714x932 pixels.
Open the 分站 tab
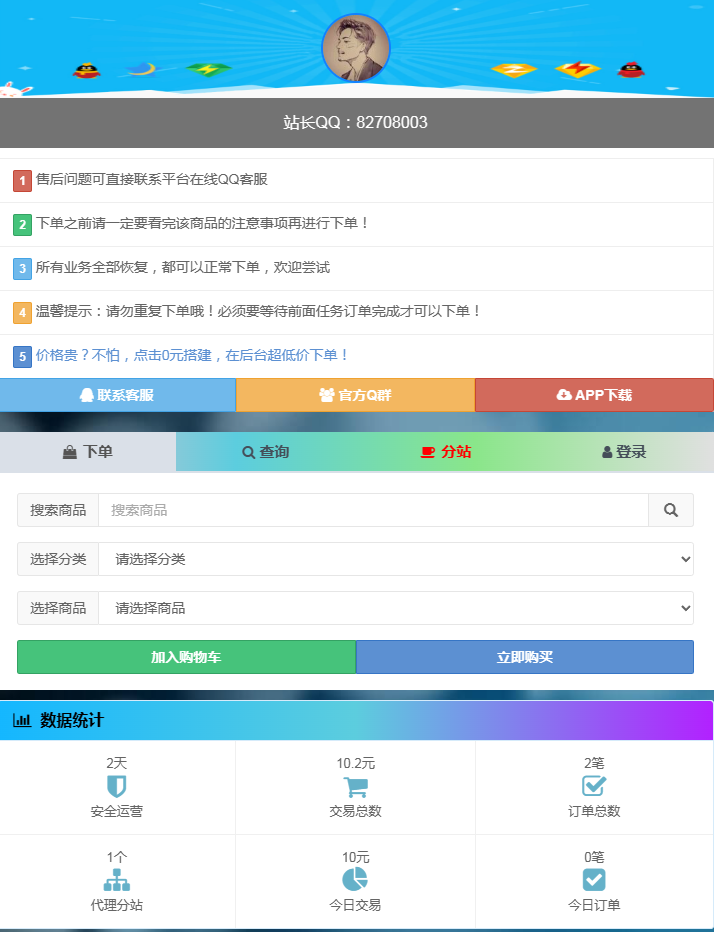[445, 452]
